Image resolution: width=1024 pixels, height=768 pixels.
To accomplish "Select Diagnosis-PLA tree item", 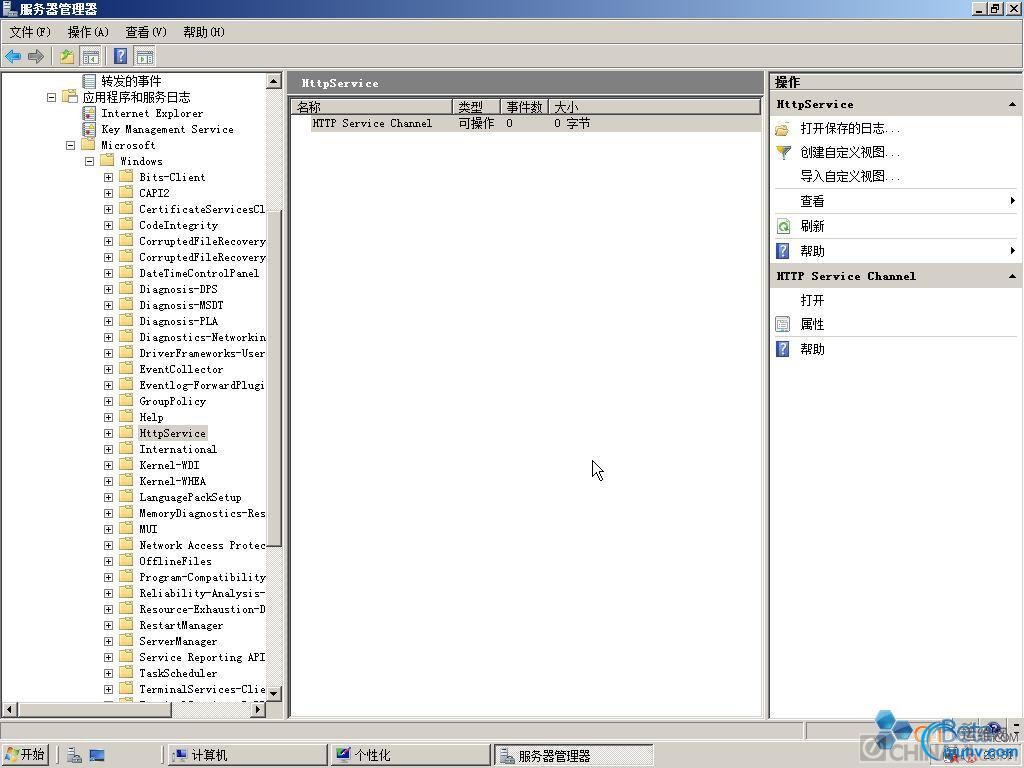I will point(178,321).
